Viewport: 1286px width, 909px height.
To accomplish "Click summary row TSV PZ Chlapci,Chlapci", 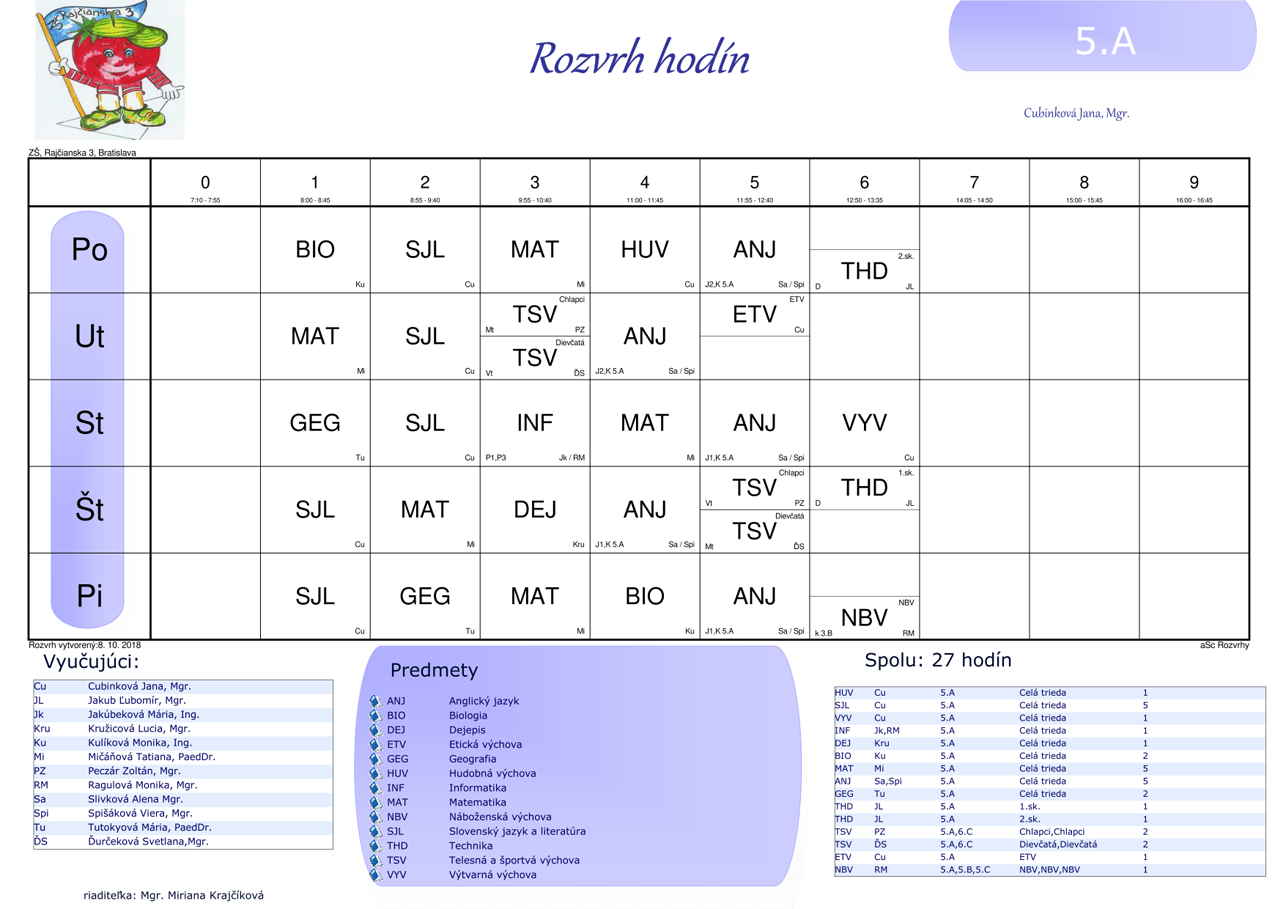I will pyautogui.click(x=1049, y=832).
